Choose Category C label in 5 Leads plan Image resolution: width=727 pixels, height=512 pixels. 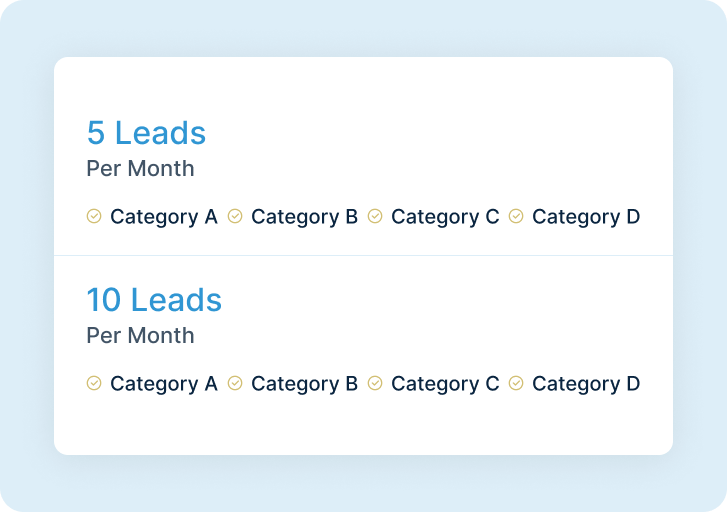445,217
